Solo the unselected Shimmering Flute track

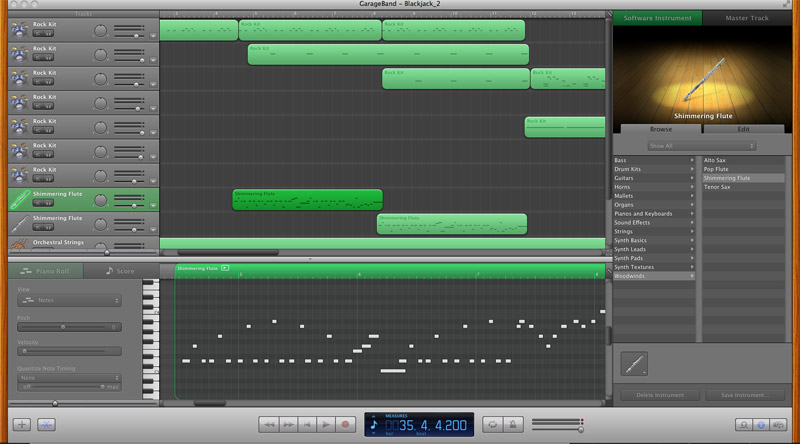48,227
